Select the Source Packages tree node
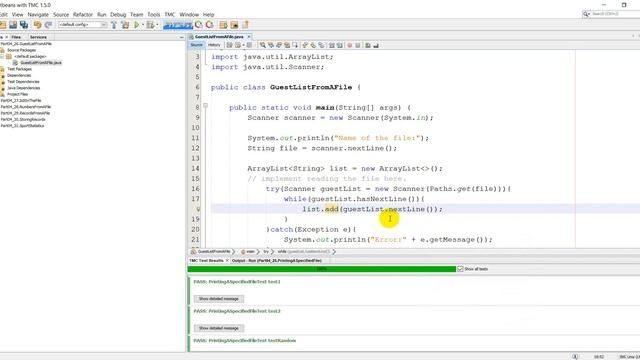Screen dimensions: 640x360 point(21,50)
